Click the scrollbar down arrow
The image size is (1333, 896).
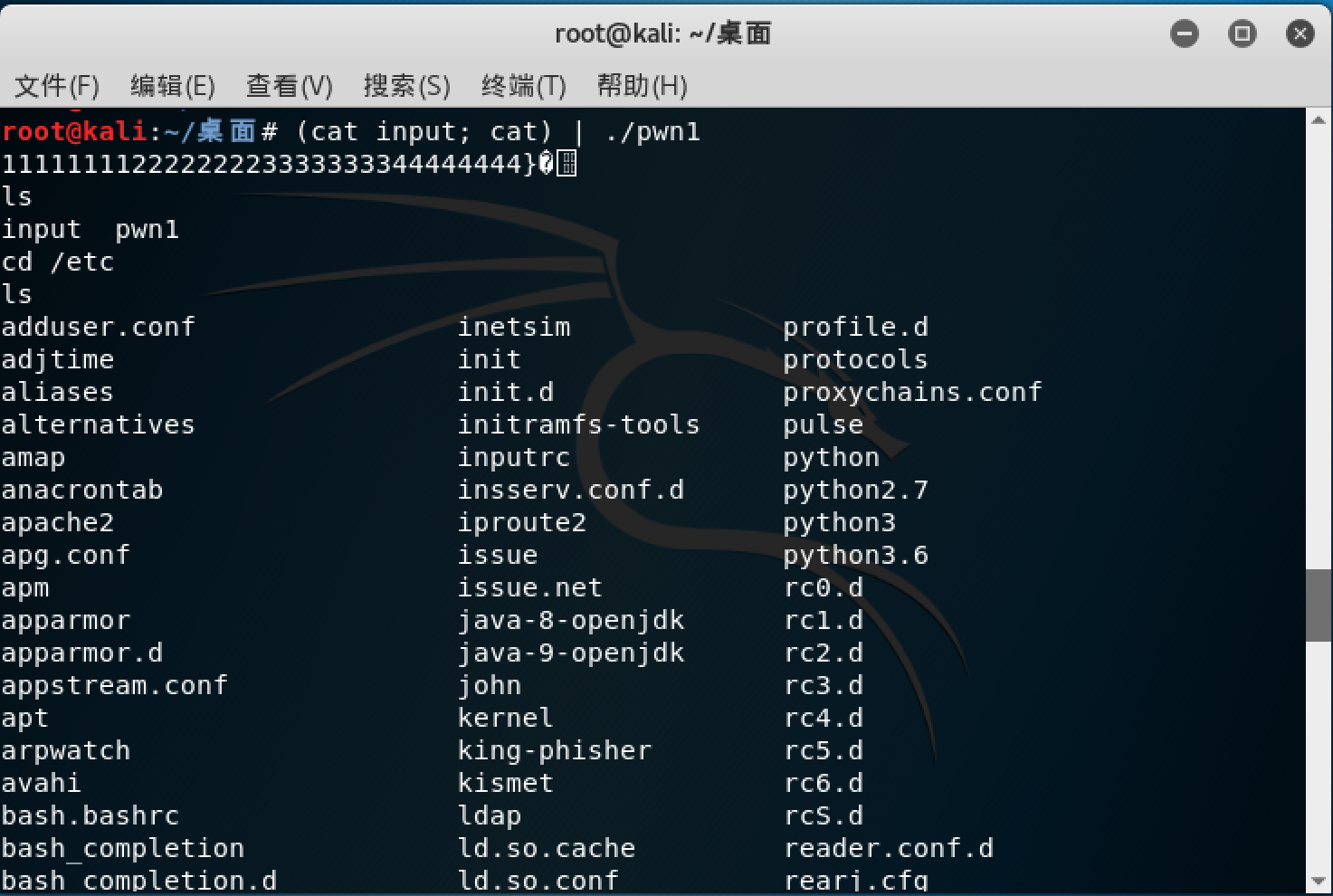coord(1319,881)
